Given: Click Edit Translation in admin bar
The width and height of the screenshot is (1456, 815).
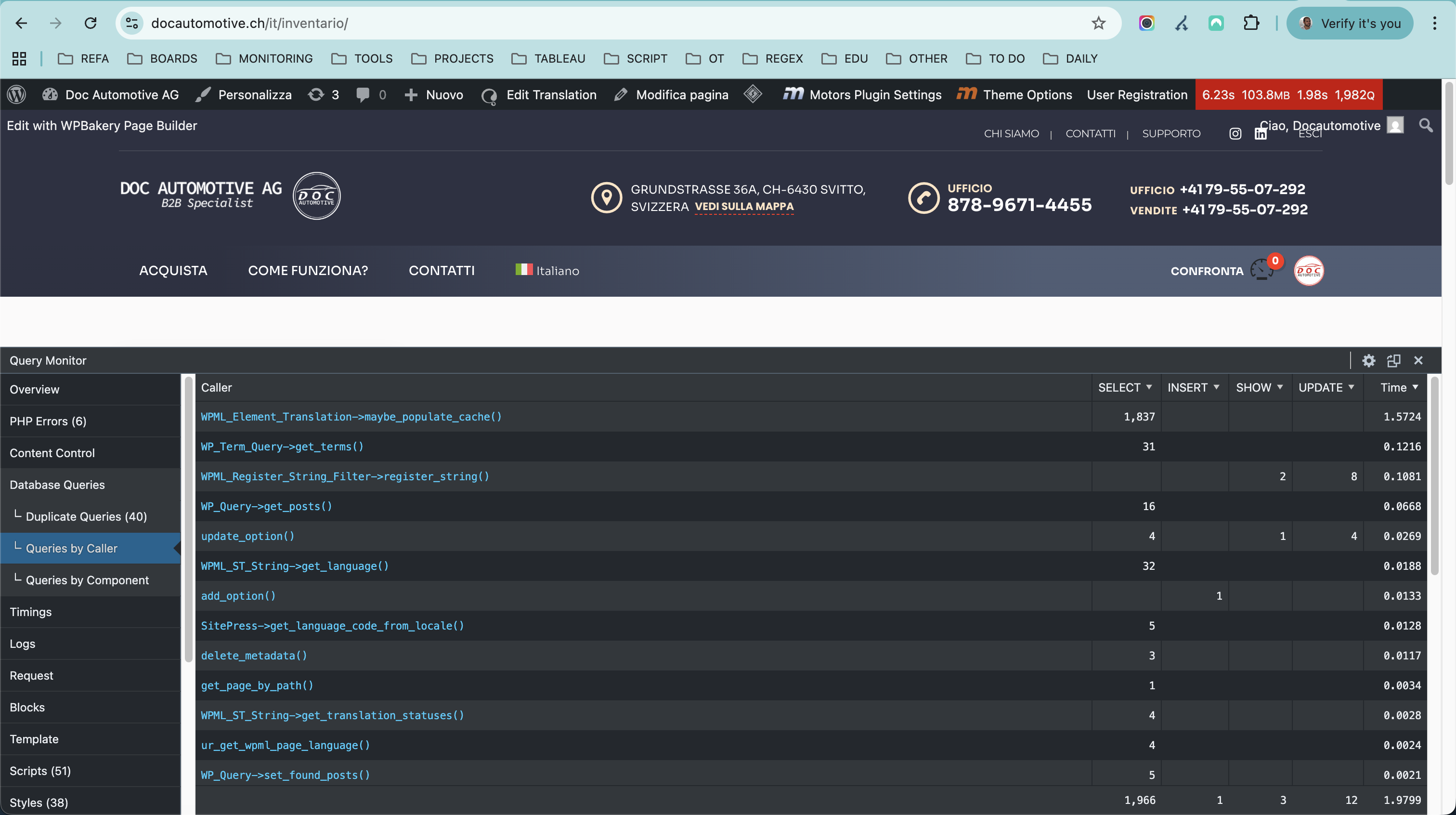Looking at the screenshot, I should pyautogui.click(x=539, y=94).
